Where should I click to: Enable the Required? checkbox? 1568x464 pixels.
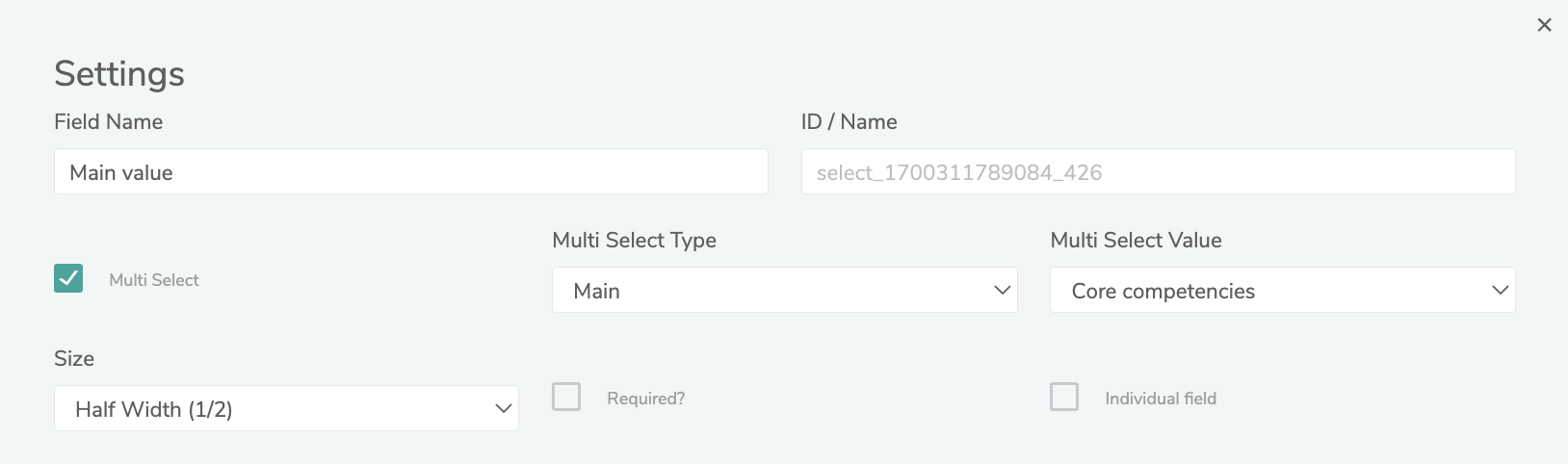(566, 397)
